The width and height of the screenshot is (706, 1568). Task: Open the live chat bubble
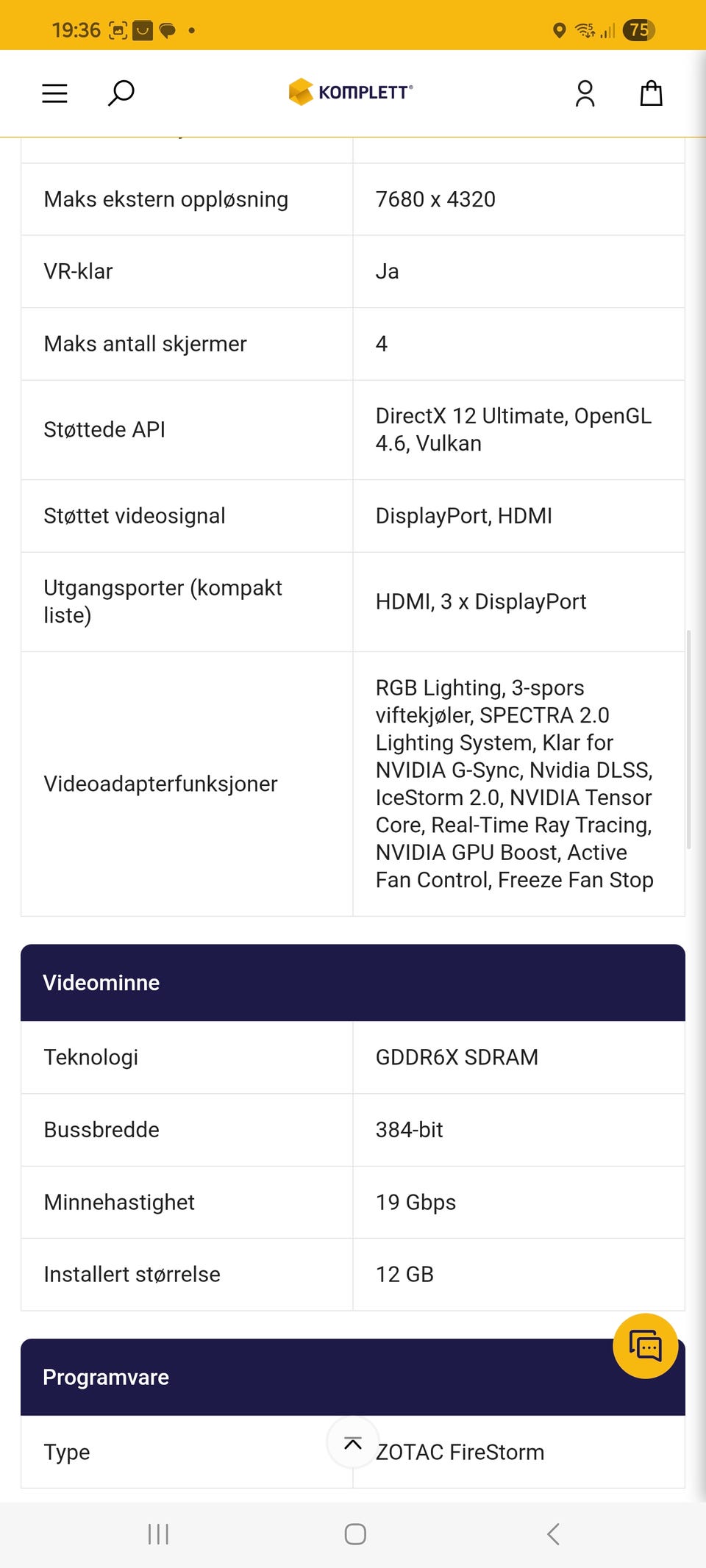[646, 1346]
